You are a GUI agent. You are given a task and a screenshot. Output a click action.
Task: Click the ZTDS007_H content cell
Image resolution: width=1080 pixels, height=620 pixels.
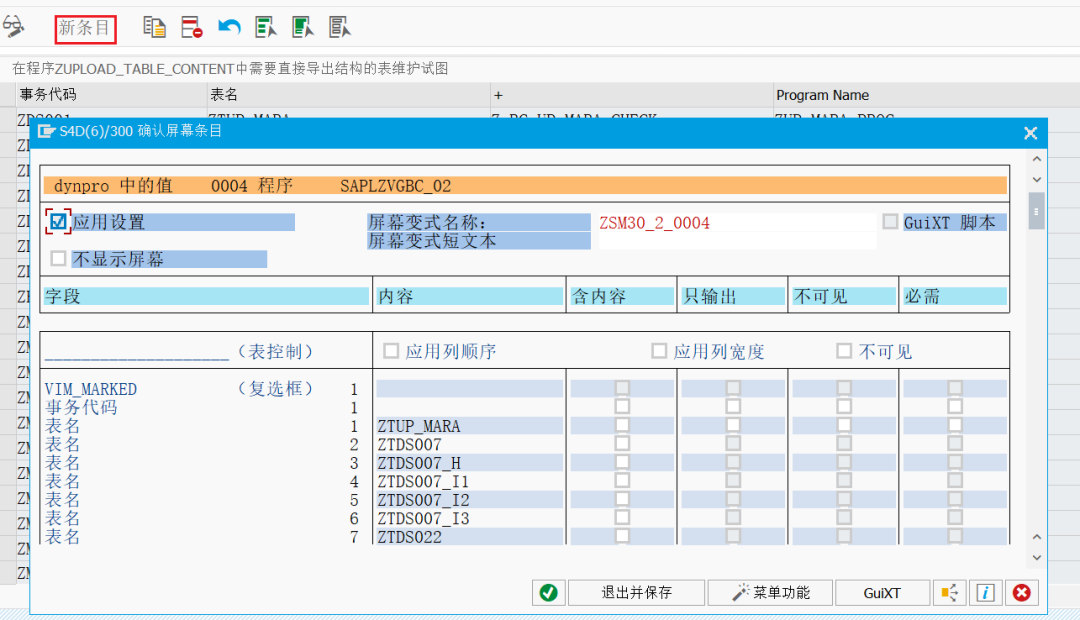(469, 463)
